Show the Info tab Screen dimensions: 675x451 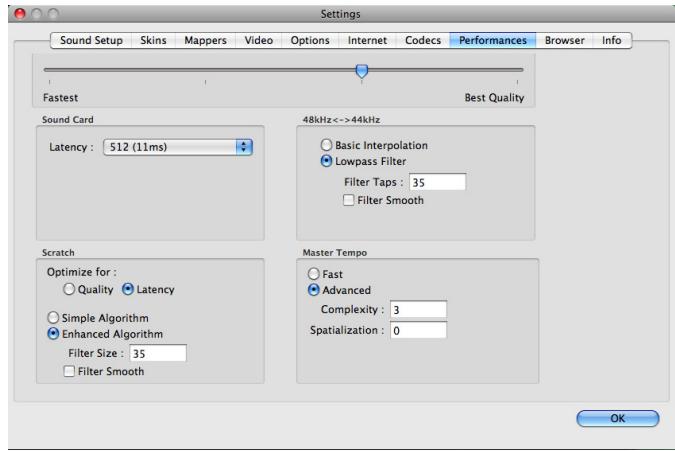tap(611, 40)
